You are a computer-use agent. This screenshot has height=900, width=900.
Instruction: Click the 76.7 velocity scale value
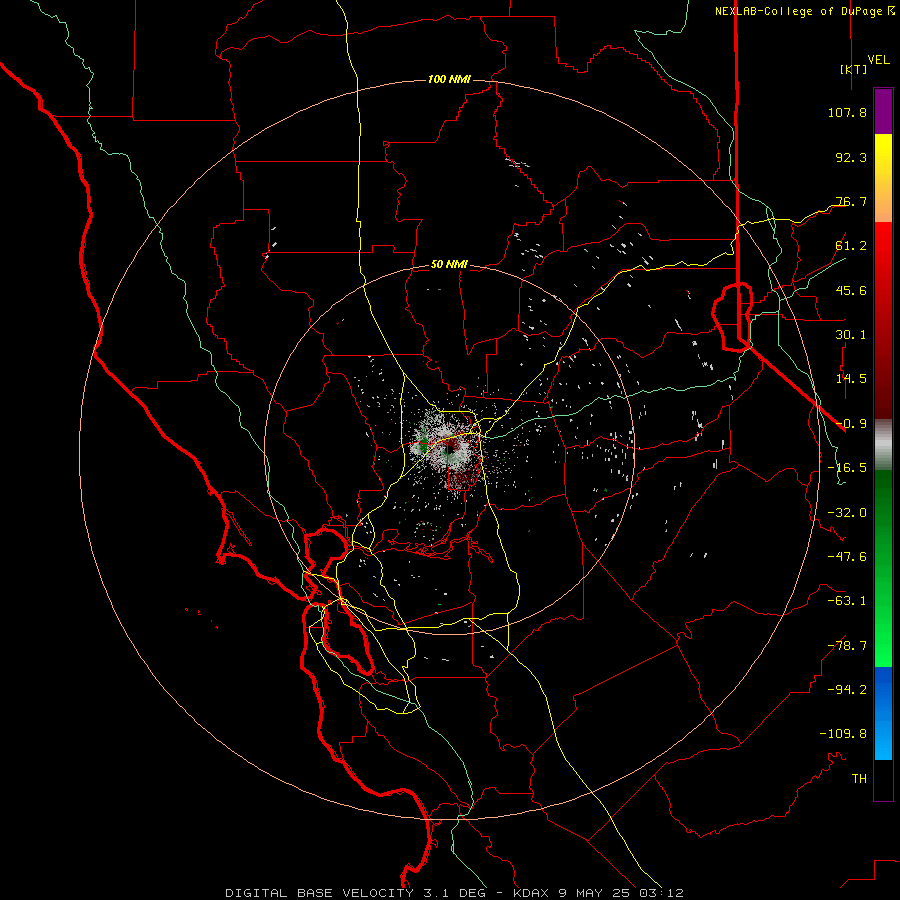851,201
